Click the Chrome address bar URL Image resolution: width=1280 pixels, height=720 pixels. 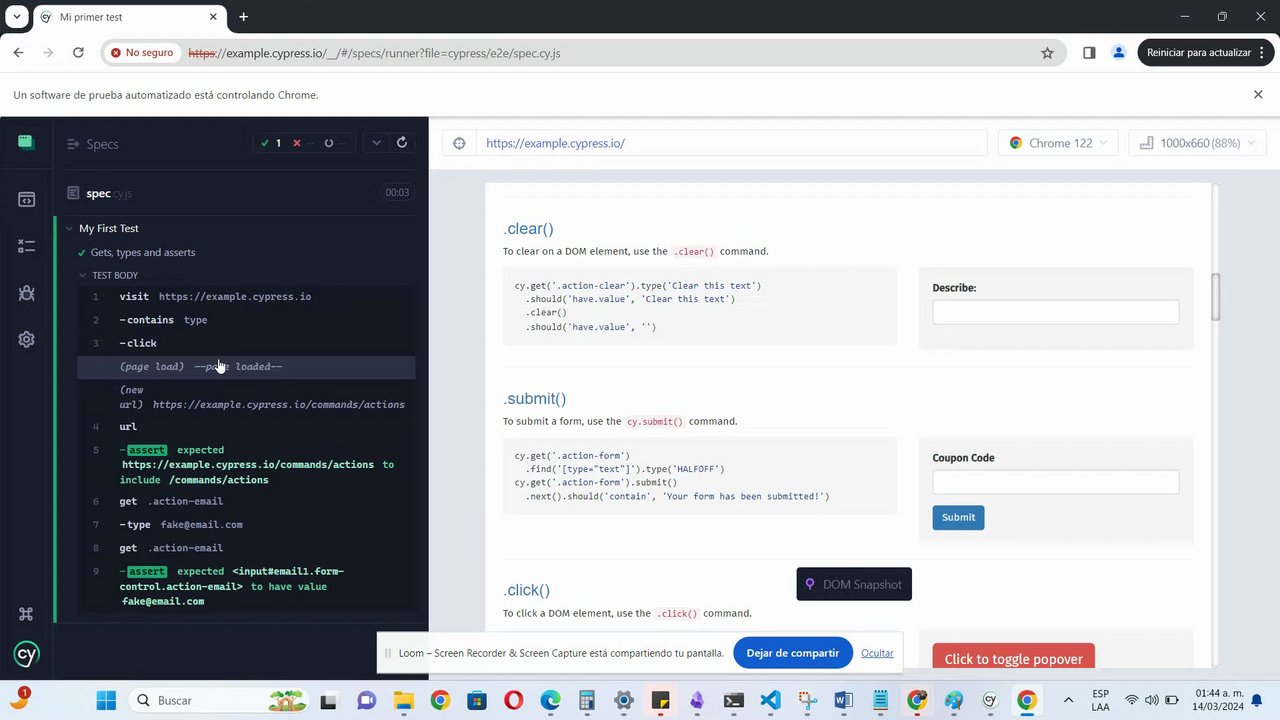pos(374,53)
